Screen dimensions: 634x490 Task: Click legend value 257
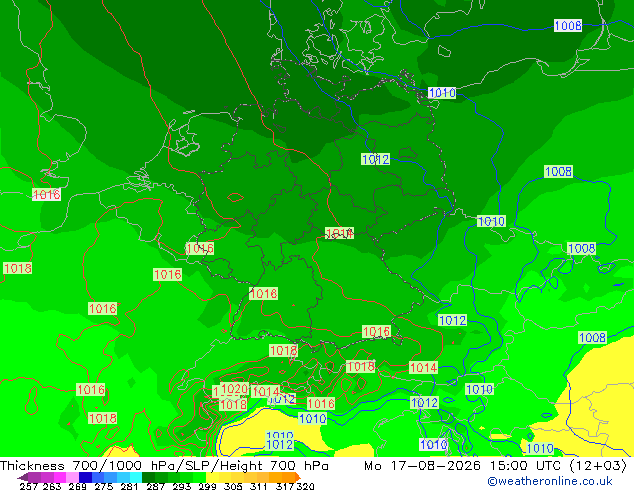coord(28,486)
